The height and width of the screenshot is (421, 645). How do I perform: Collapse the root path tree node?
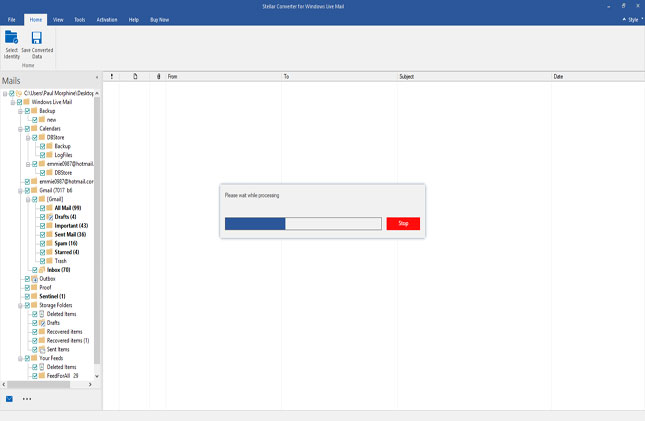coord(5,94)
